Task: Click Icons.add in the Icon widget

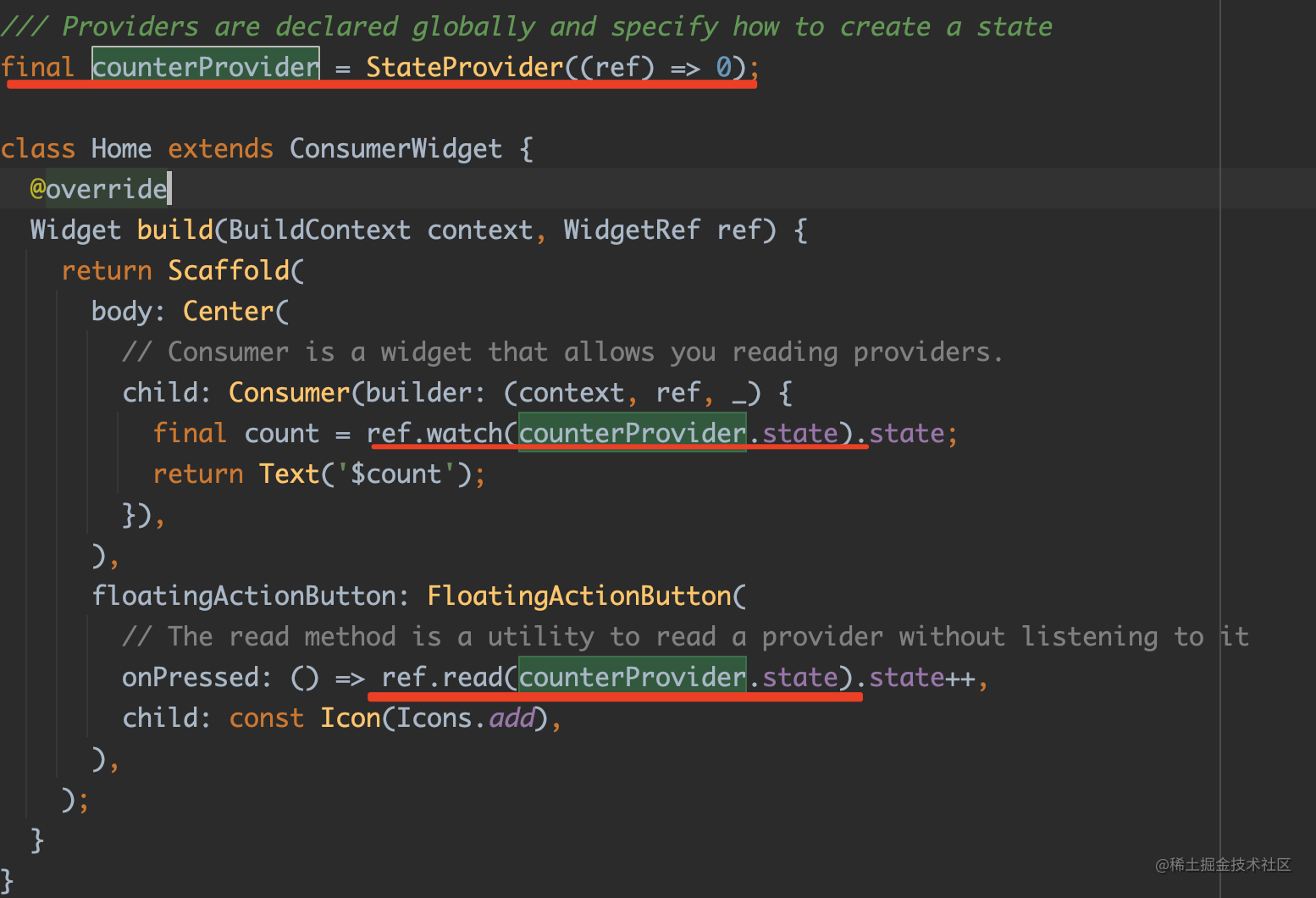Action: (x=466, y=718)
